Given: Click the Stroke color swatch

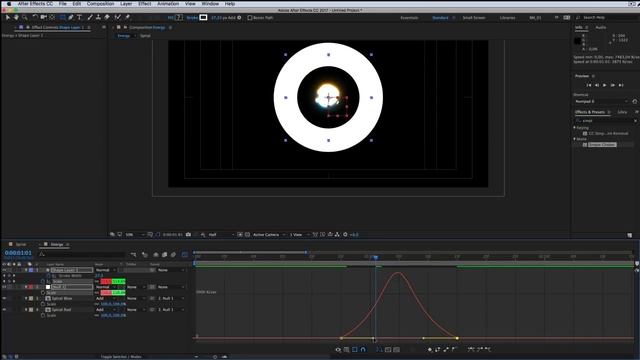Looking at the screenshot, I should [x=203, y=18].
